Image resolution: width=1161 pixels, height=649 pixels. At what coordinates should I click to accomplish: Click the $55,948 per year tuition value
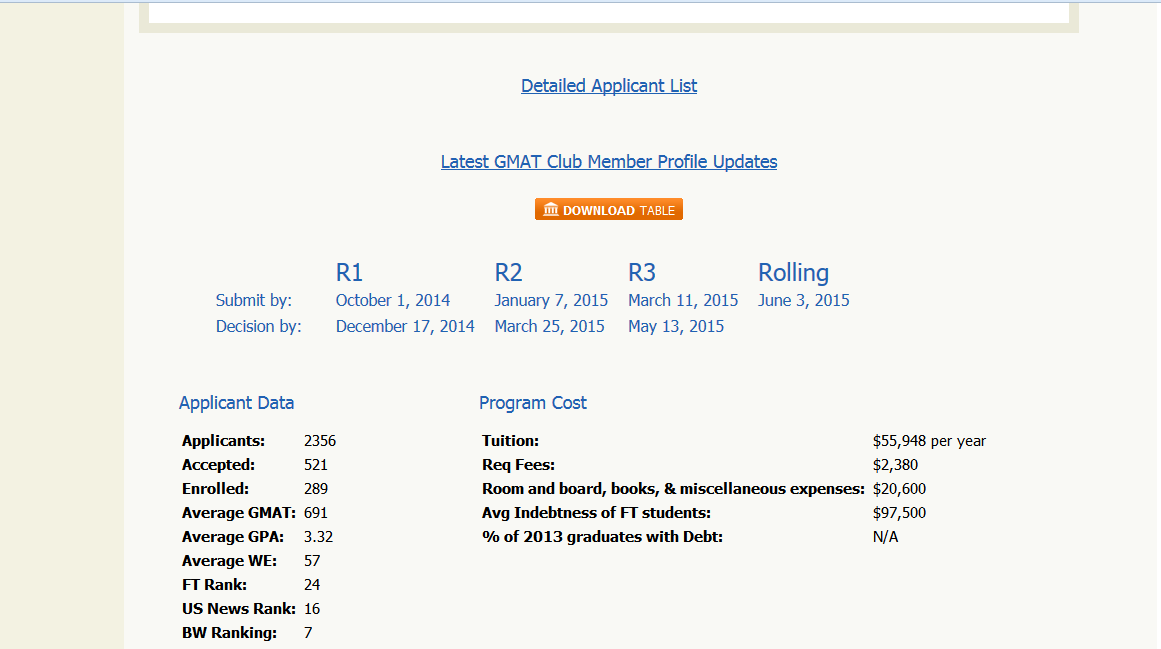pyautogui.click(x=929, y=441)
